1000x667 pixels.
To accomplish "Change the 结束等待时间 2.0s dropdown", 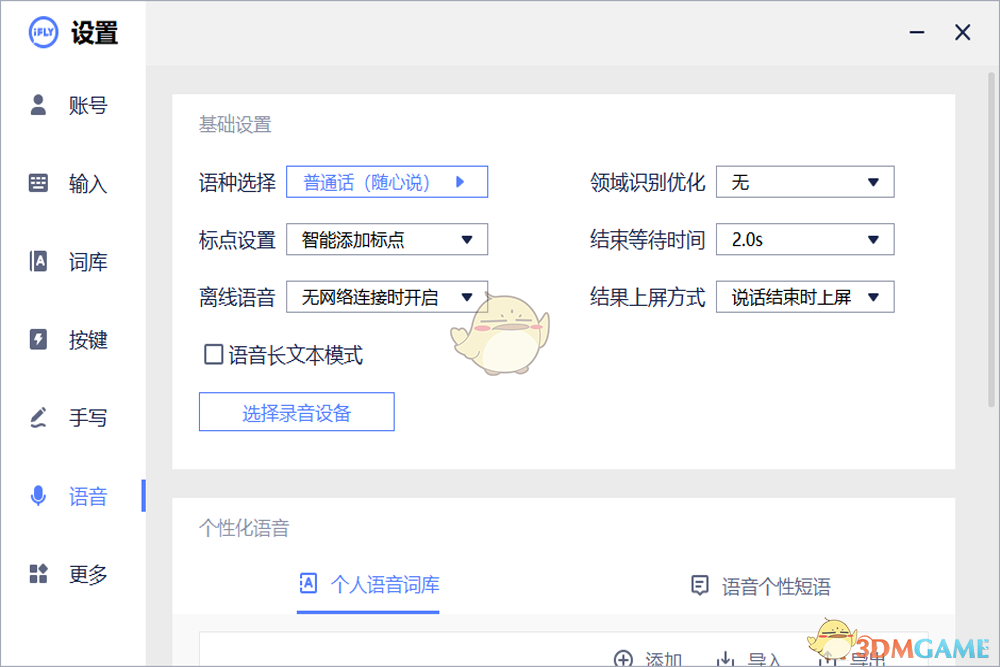I will pos(804,240).
